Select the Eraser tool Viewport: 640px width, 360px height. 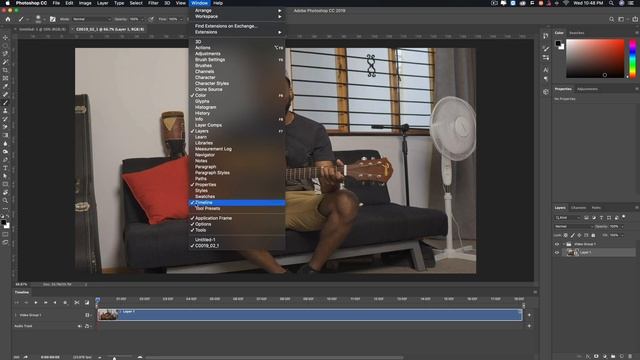click(5, 127)
